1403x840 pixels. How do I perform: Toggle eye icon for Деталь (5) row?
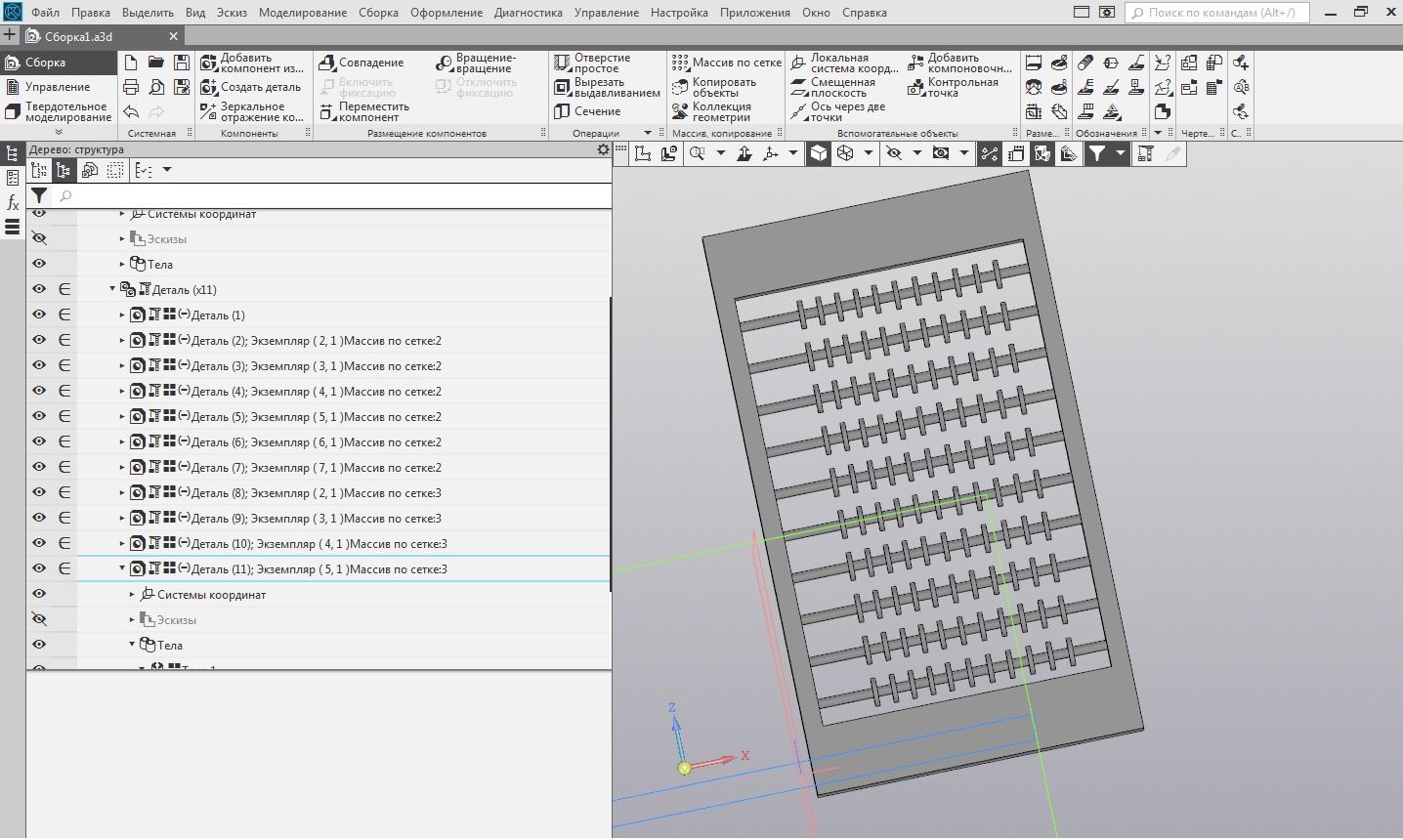pos(39,416)
